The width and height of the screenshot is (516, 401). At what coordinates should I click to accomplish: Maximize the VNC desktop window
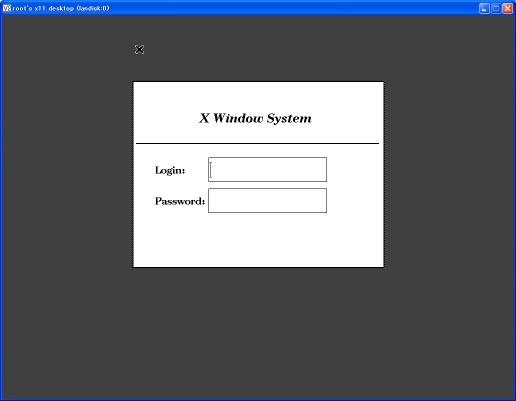(496, 8)
